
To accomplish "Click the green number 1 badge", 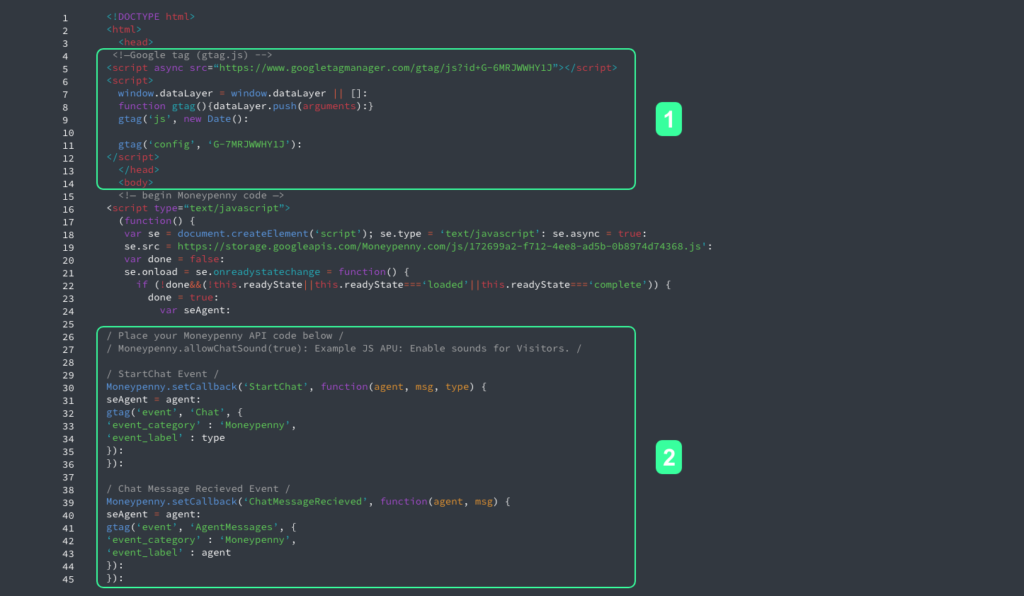I will point(668,120).
